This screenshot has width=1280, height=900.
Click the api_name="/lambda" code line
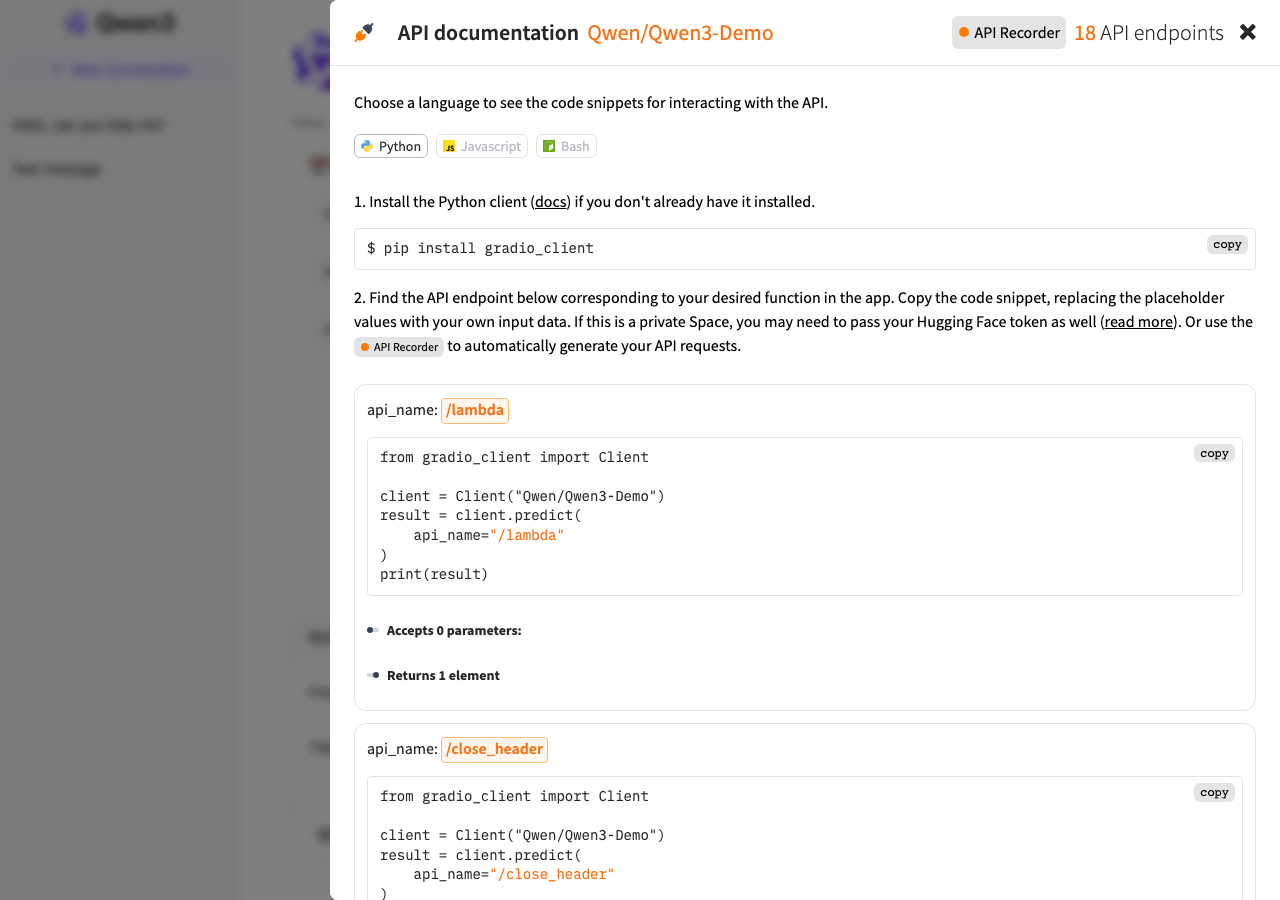point(489,536)
